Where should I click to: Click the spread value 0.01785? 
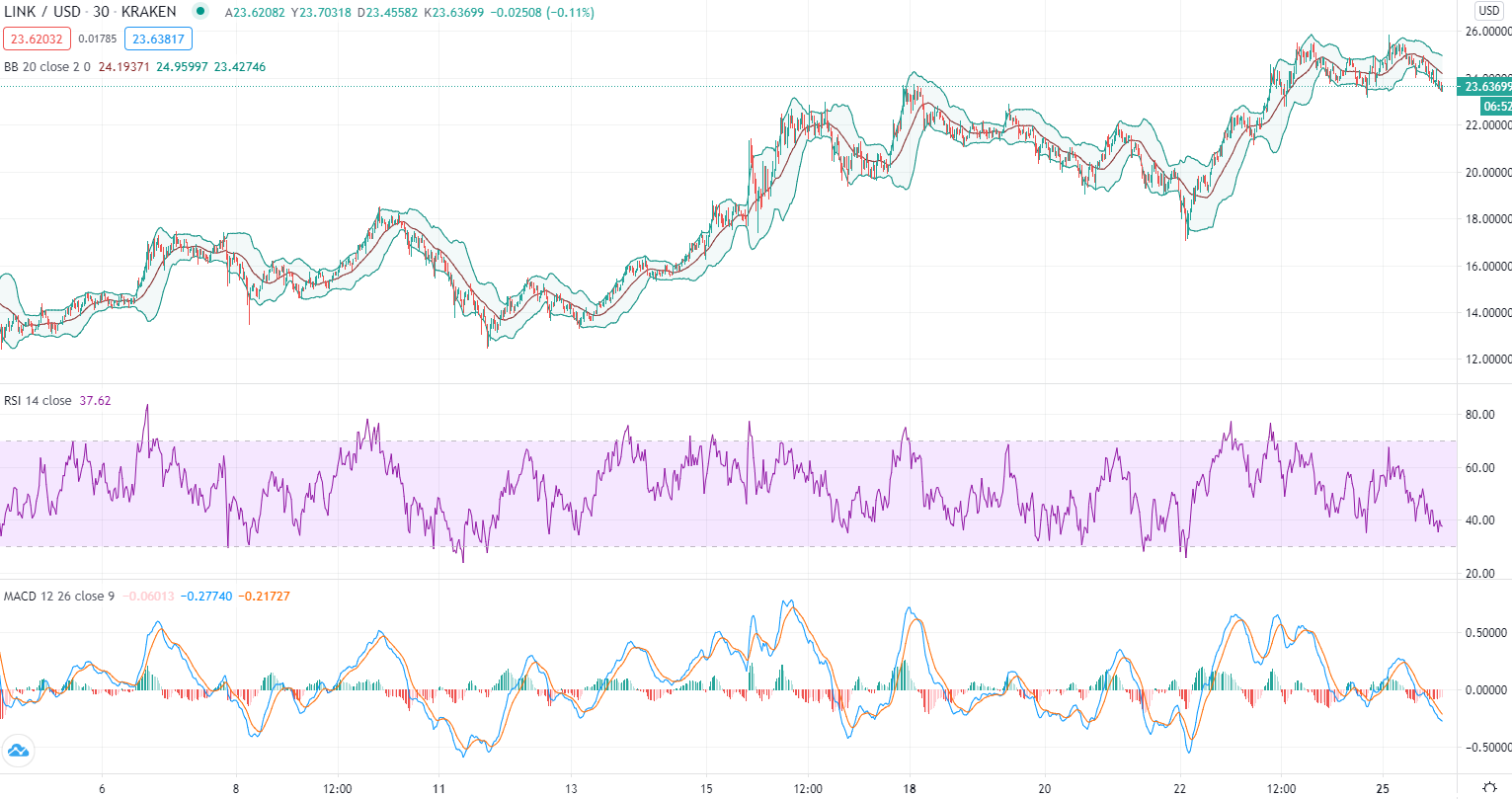(98, 40)
